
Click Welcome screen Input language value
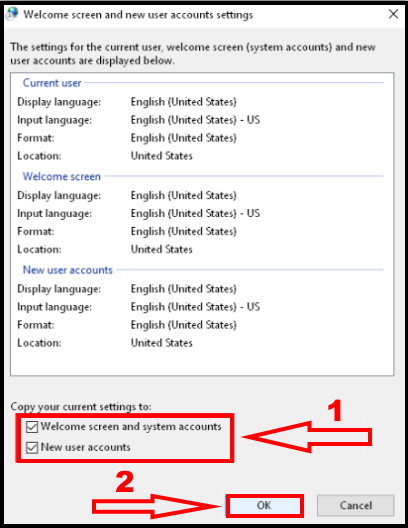pyautogui.click(x=195, y=213)
